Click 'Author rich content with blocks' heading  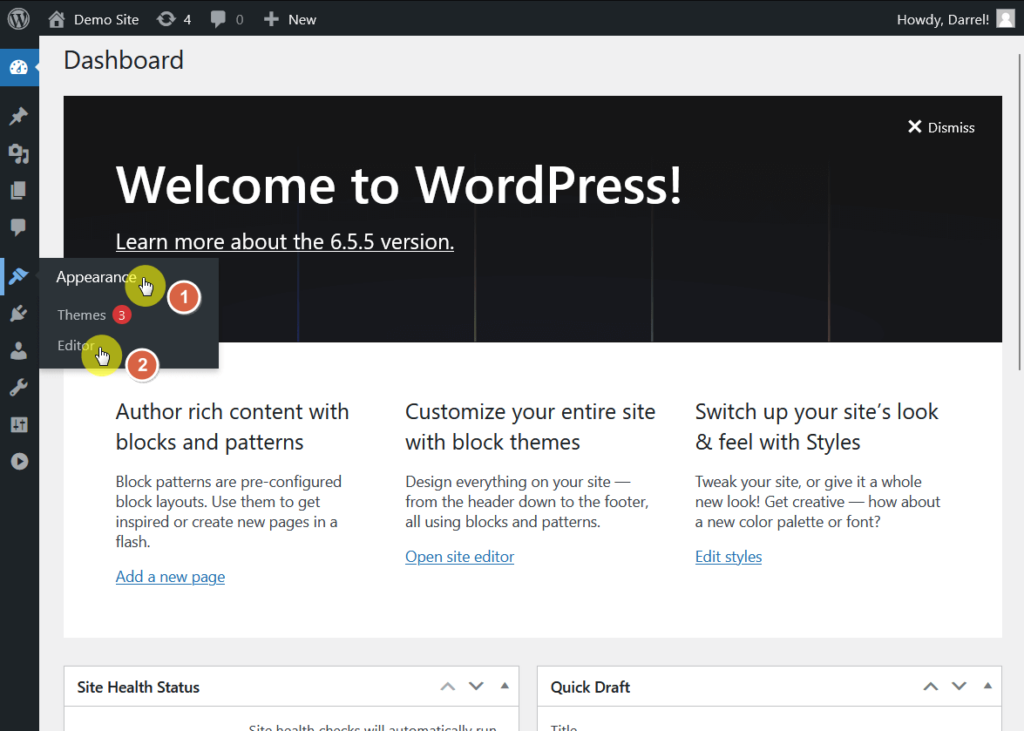click(232, 427)
